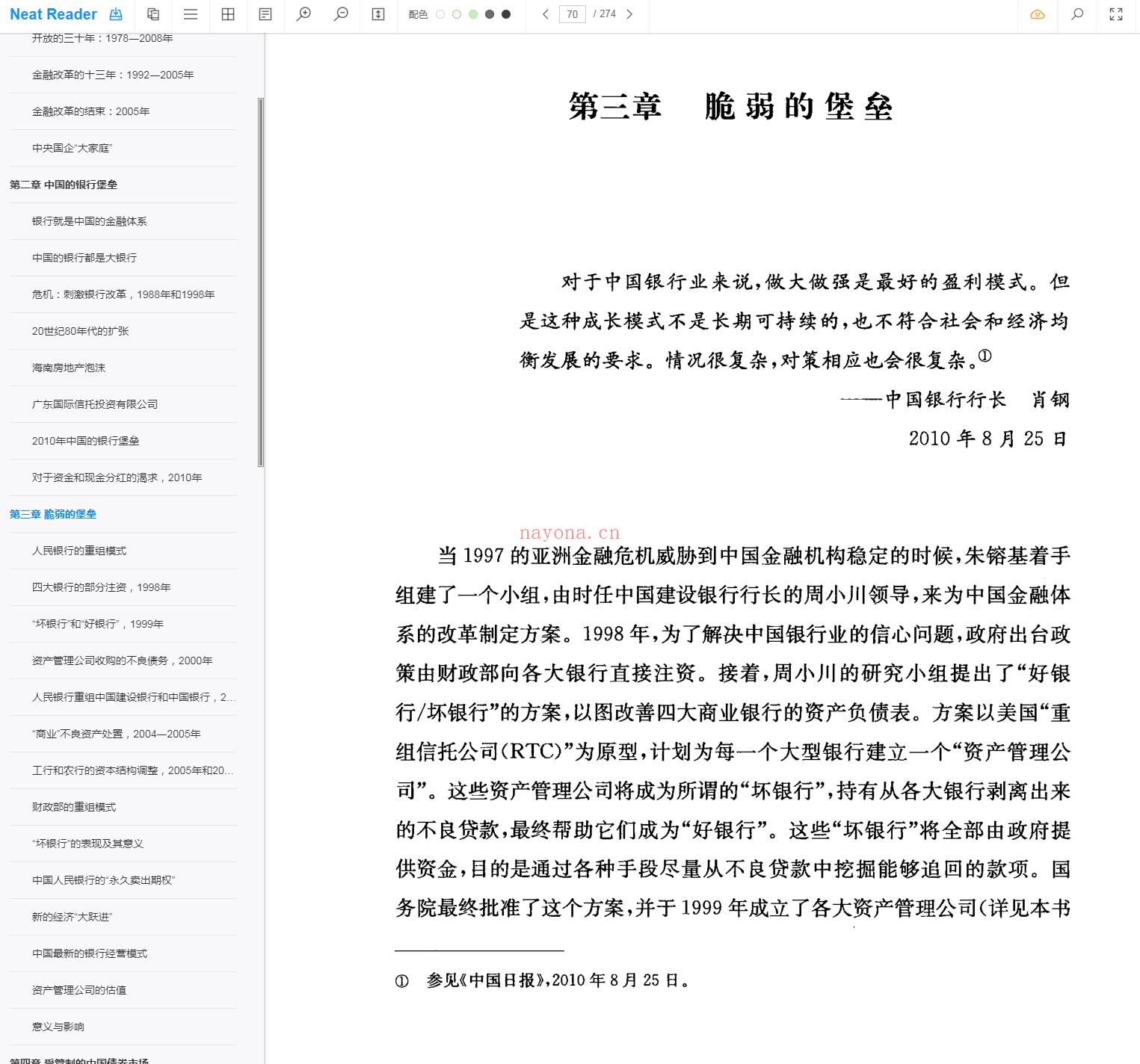Open section 危机：刺激银行改革，1988年和1998年
The height and width of the screenshot is (1064, 1140).
coord(123,294)
